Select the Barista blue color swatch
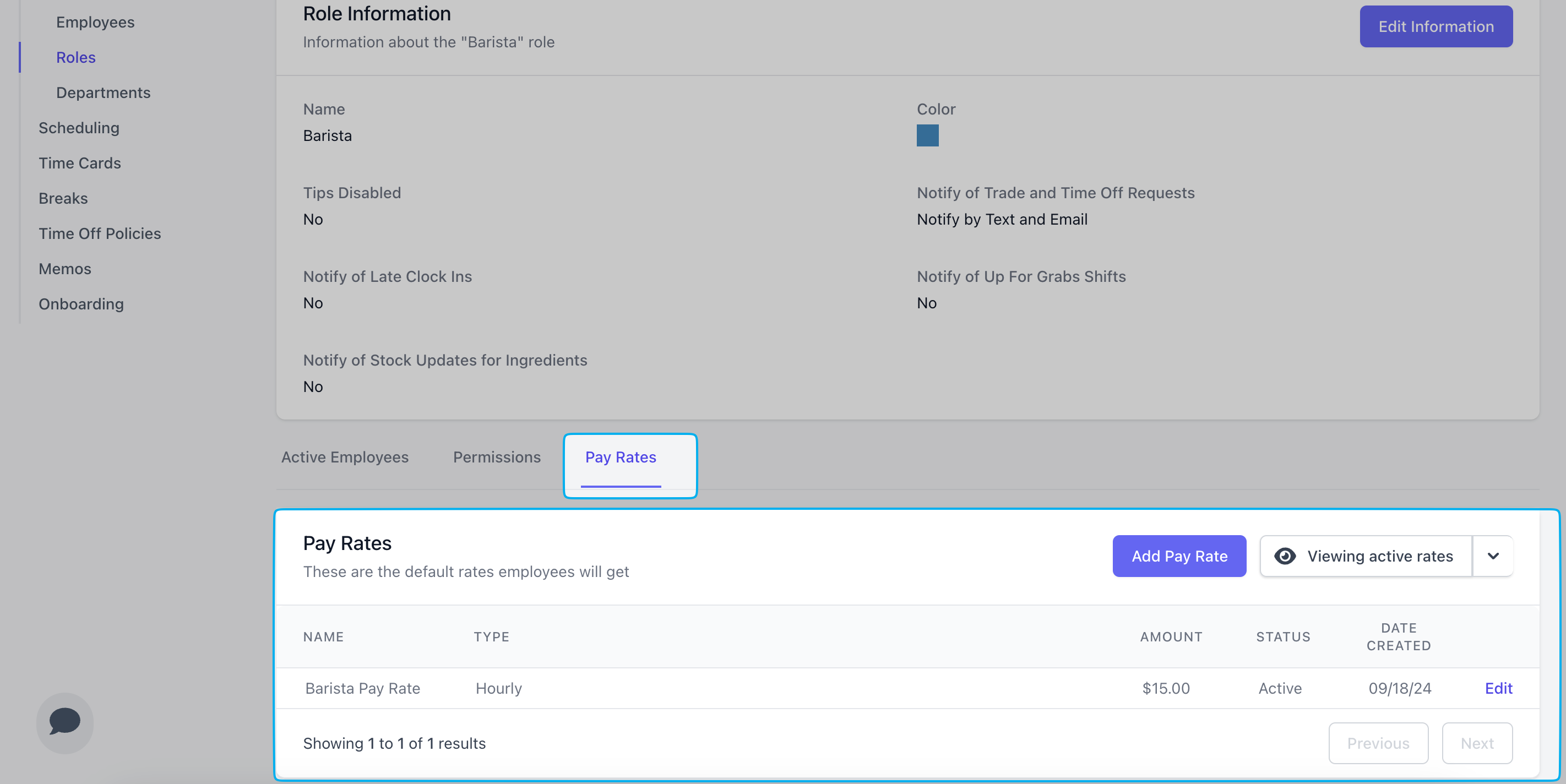Screen dimensions: 1566x784 [927, 135]
